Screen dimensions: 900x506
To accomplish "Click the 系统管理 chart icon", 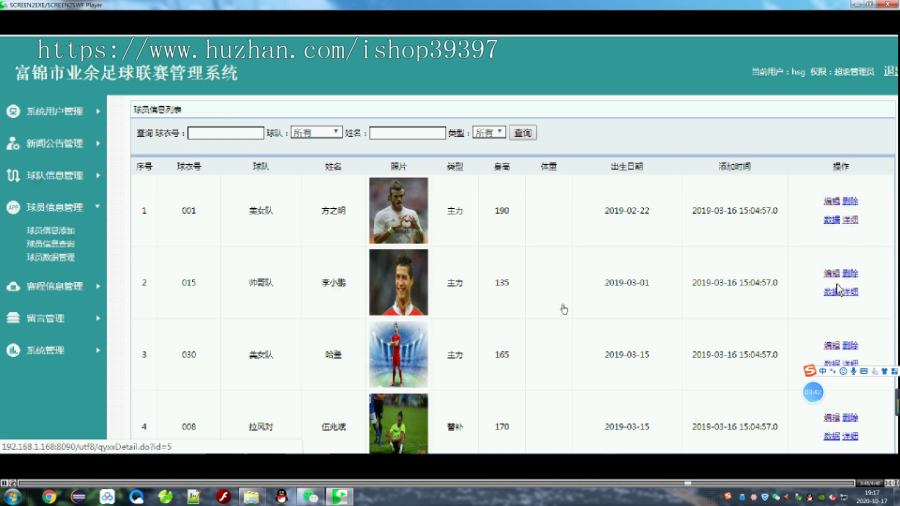I will (x=13, y=350).
